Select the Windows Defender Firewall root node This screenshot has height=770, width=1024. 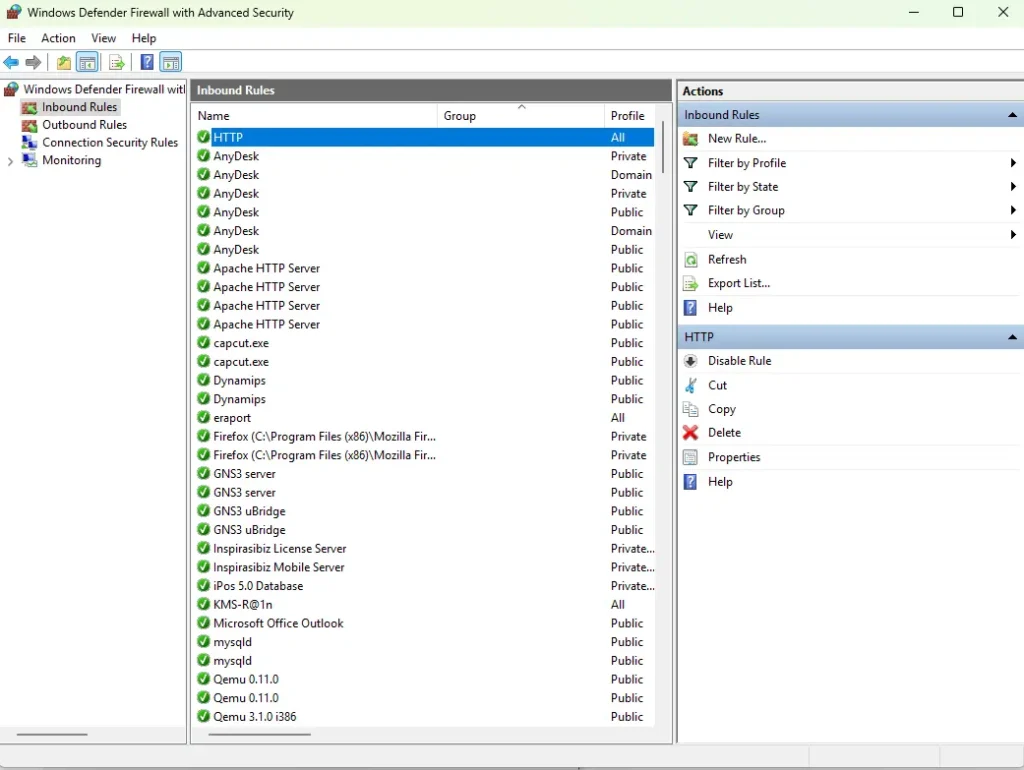pos(104,89)
